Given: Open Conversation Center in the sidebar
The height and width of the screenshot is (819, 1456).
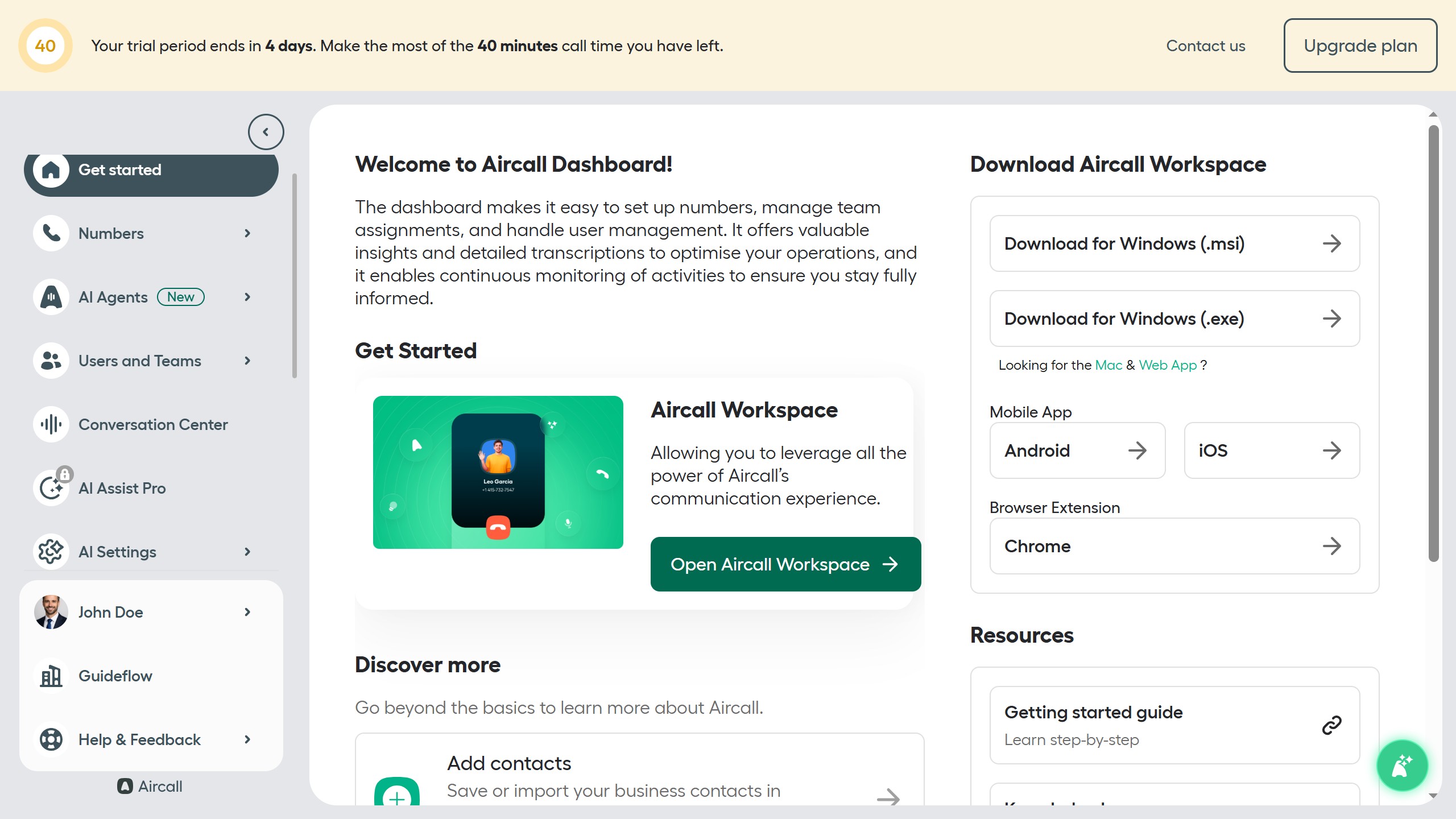Looking at the screenshot, I should [x=151, y=424].
